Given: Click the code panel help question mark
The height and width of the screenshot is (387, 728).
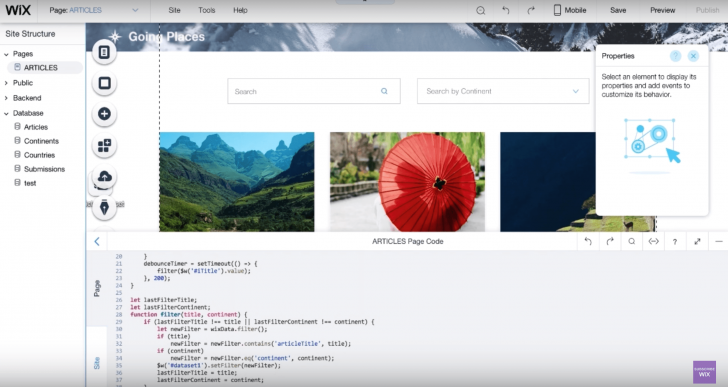Looking at the screenshot, I should 675,242.
